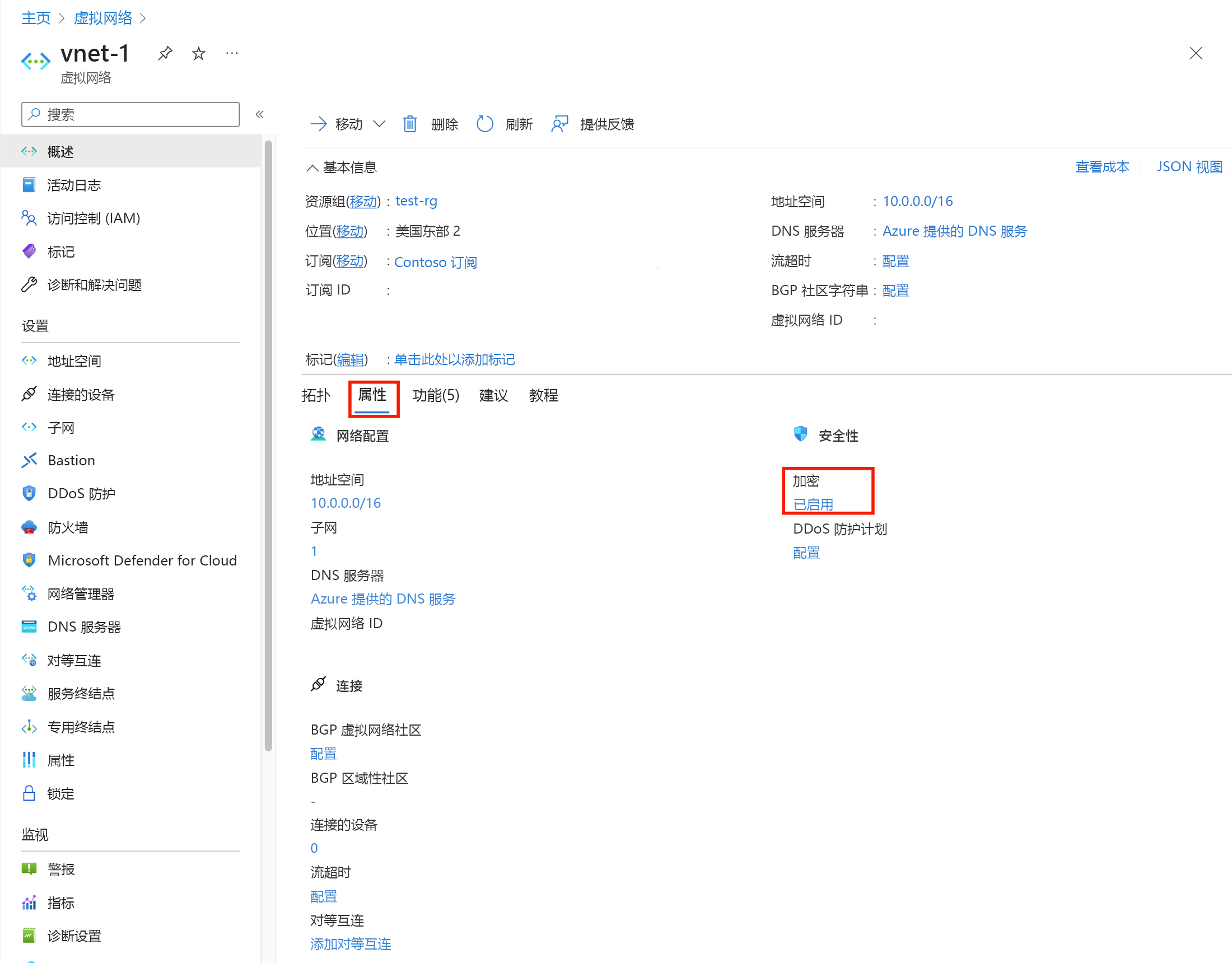Click the Microsoft Defender for Cloud icon
This screenshot has width=1232, height=963.
tap(28, 560)
